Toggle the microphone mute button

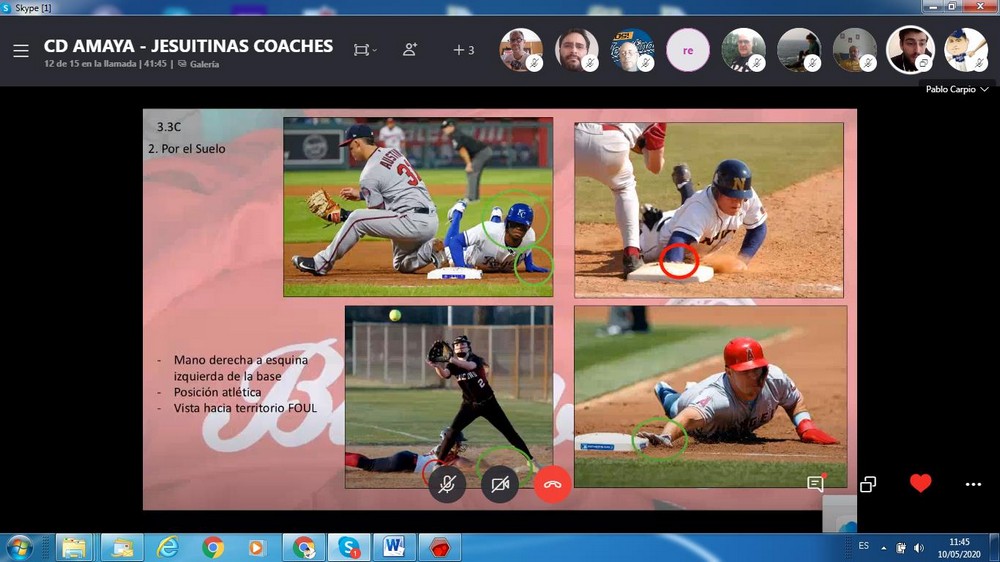[x=447, y=484]
